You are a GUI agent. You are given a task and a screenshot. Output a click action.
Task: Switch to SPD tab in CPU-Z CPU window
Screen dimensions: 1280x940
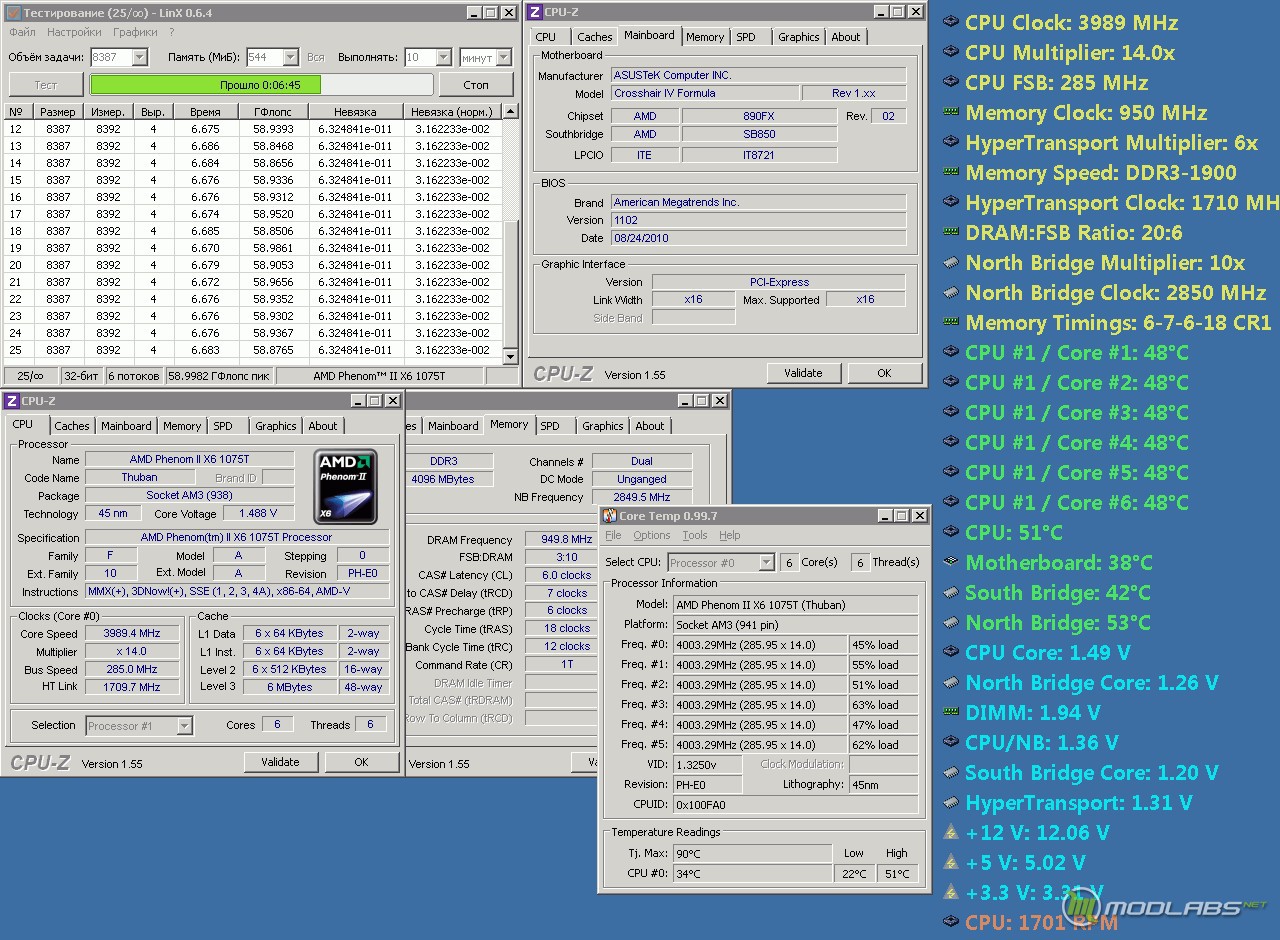coord(223,426)
